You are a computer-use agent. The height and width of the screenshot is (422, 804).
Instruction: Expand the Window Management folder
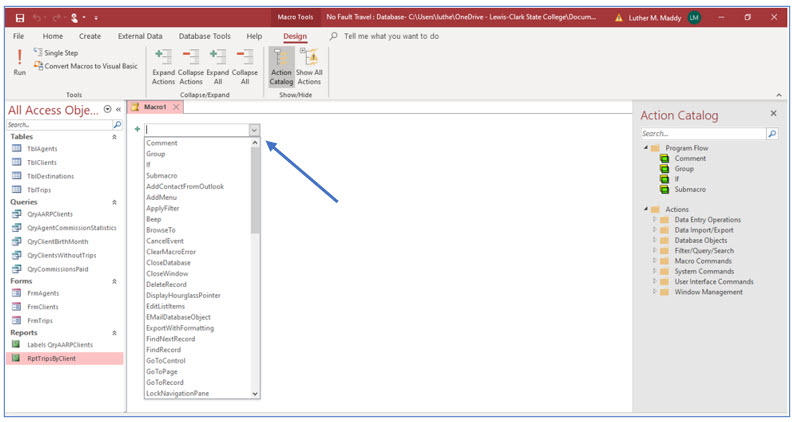point(654,292)
